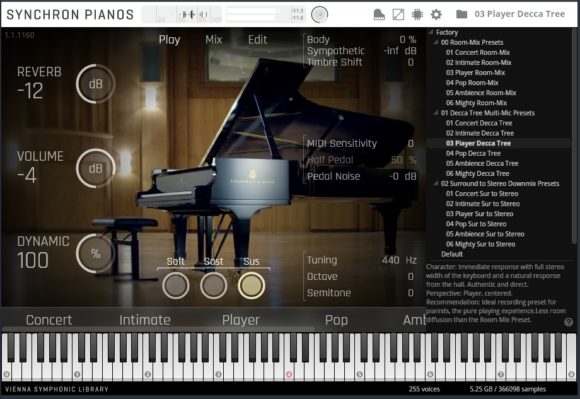Viewport: 580px width, 399px height.
Task: Click the grand piano icon in top bar
Action: [x=379, y=14]
